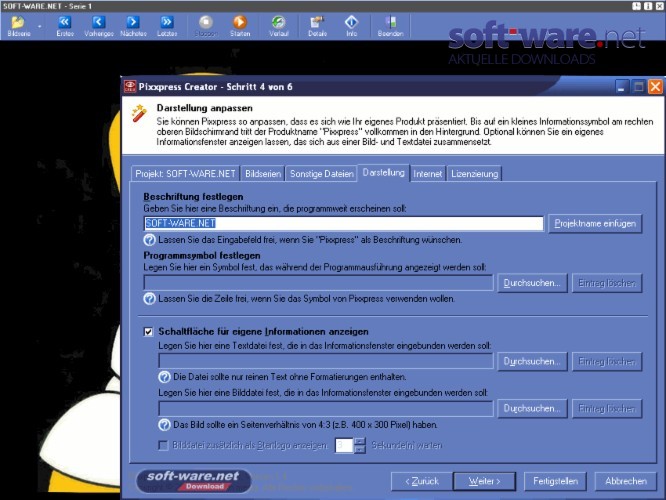Click the Sekunden number field
Image resolution: width=666 pixels, height=500 pixels.
click(344, 445)
